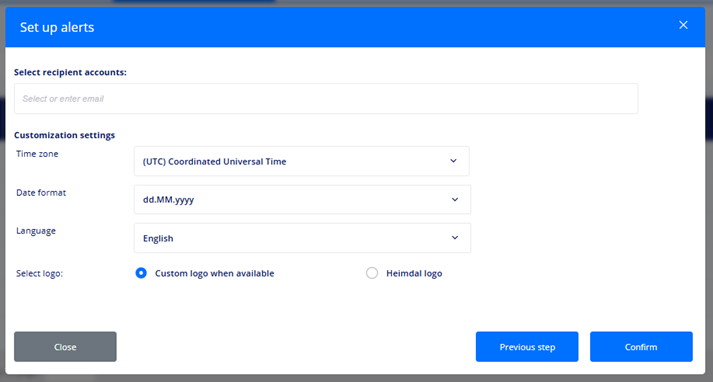The image size is (713, 382).
Task: Open the Time zone dropdown
Action: 301,161
